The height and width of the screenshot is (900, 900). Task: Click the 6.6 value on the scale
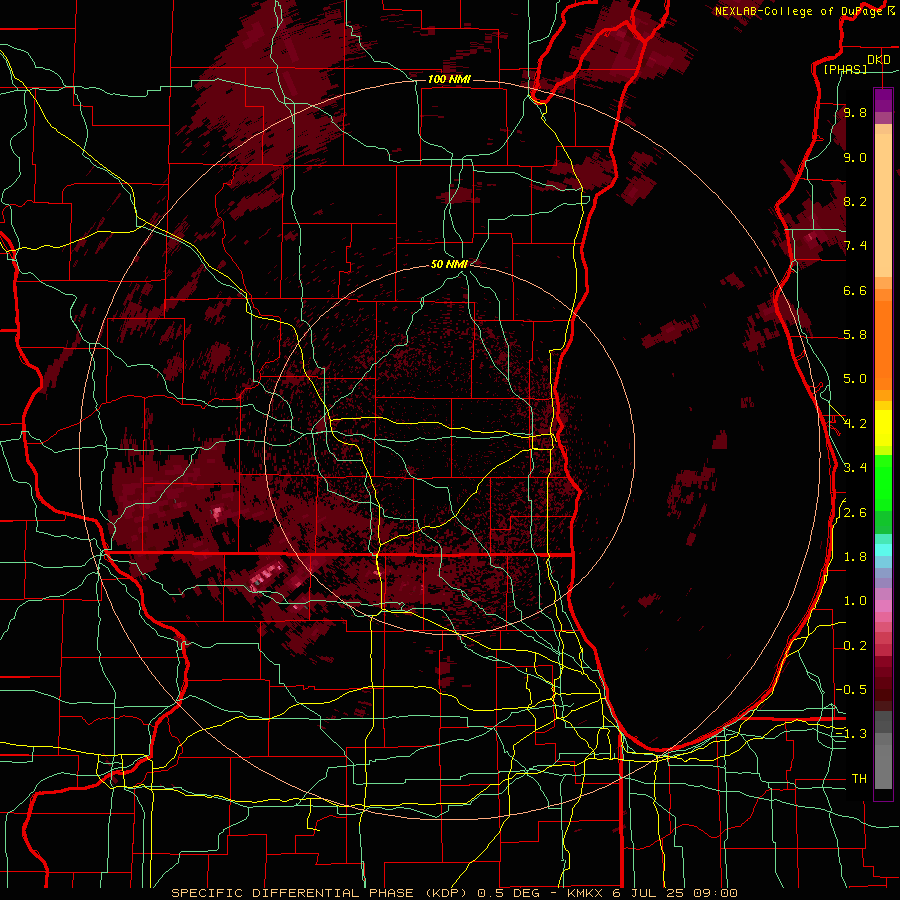click(855, 290)
